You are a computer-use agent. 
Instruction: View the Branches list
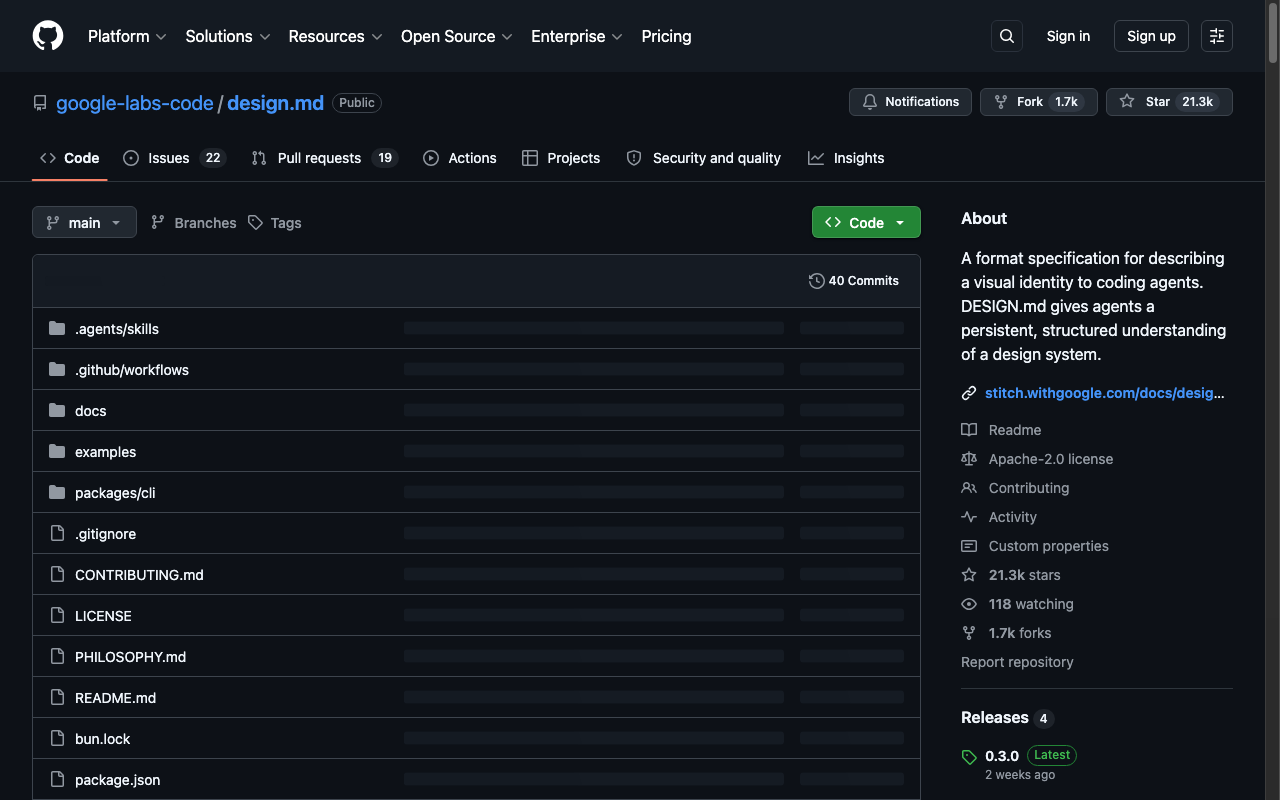pyautogui.click(x=194, y=223)
